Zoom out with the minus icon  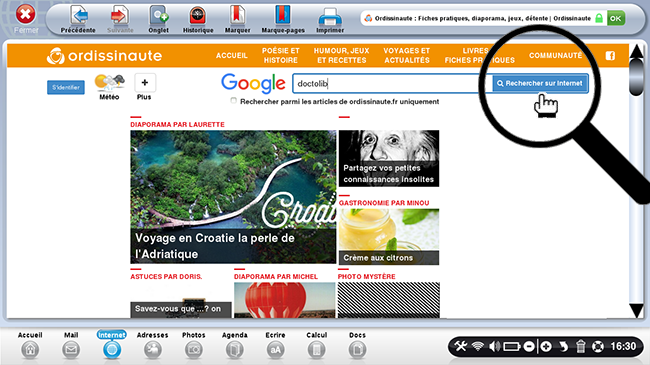click(x=529, y=346)
